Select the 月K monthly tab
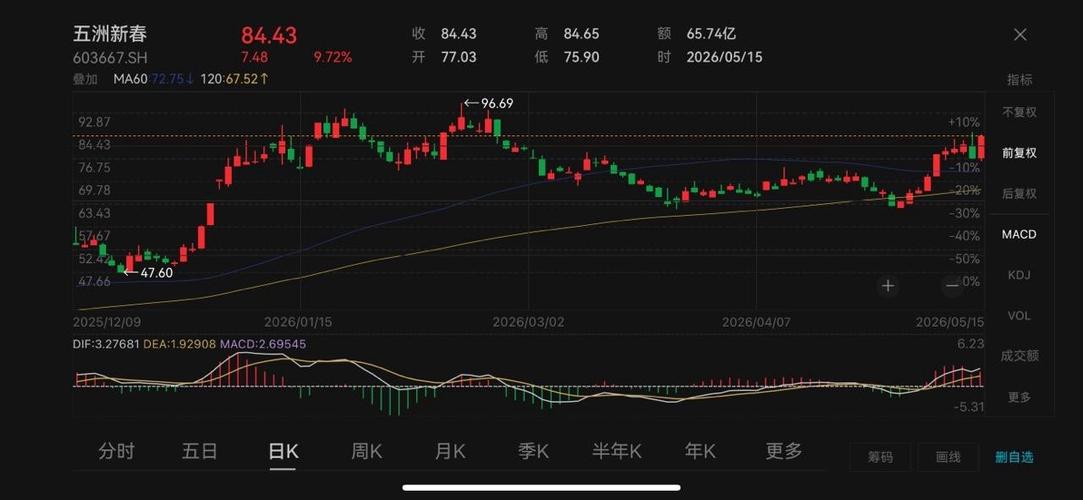 [x=450, y=452]
